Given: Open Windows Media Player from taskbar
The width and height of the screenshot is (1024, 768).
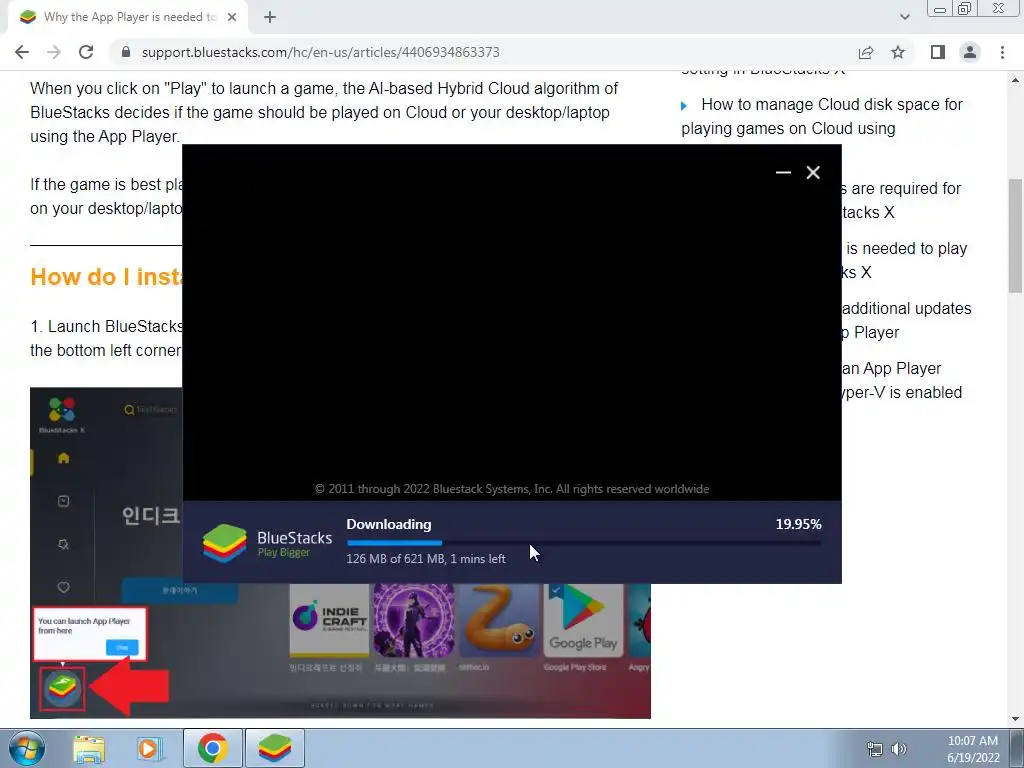Looking at the screenshot, I should pyautogui.click(x=150, y=748).
